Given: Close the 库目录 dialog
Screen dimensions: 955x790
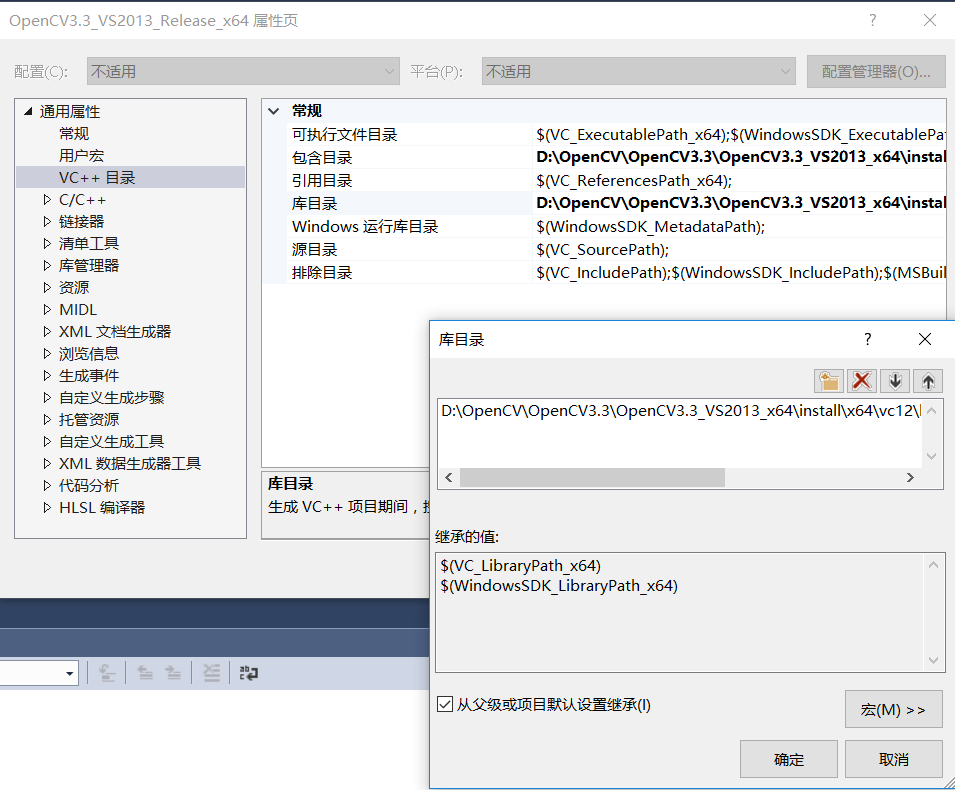Looking at the screenshot, I should pyautogui.click(x=925, y=339).
